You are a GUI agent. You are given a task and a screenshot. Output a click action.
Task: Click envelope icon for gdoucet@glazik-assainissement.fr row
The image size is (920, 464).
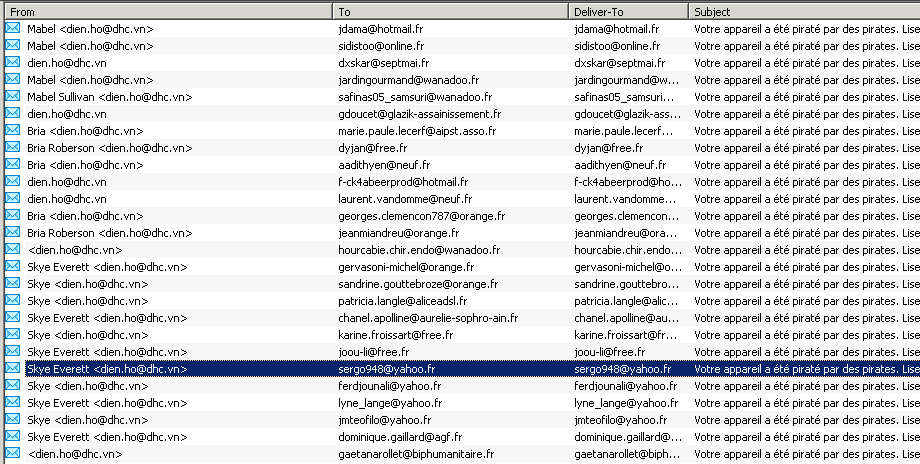[x=12, y=113]
